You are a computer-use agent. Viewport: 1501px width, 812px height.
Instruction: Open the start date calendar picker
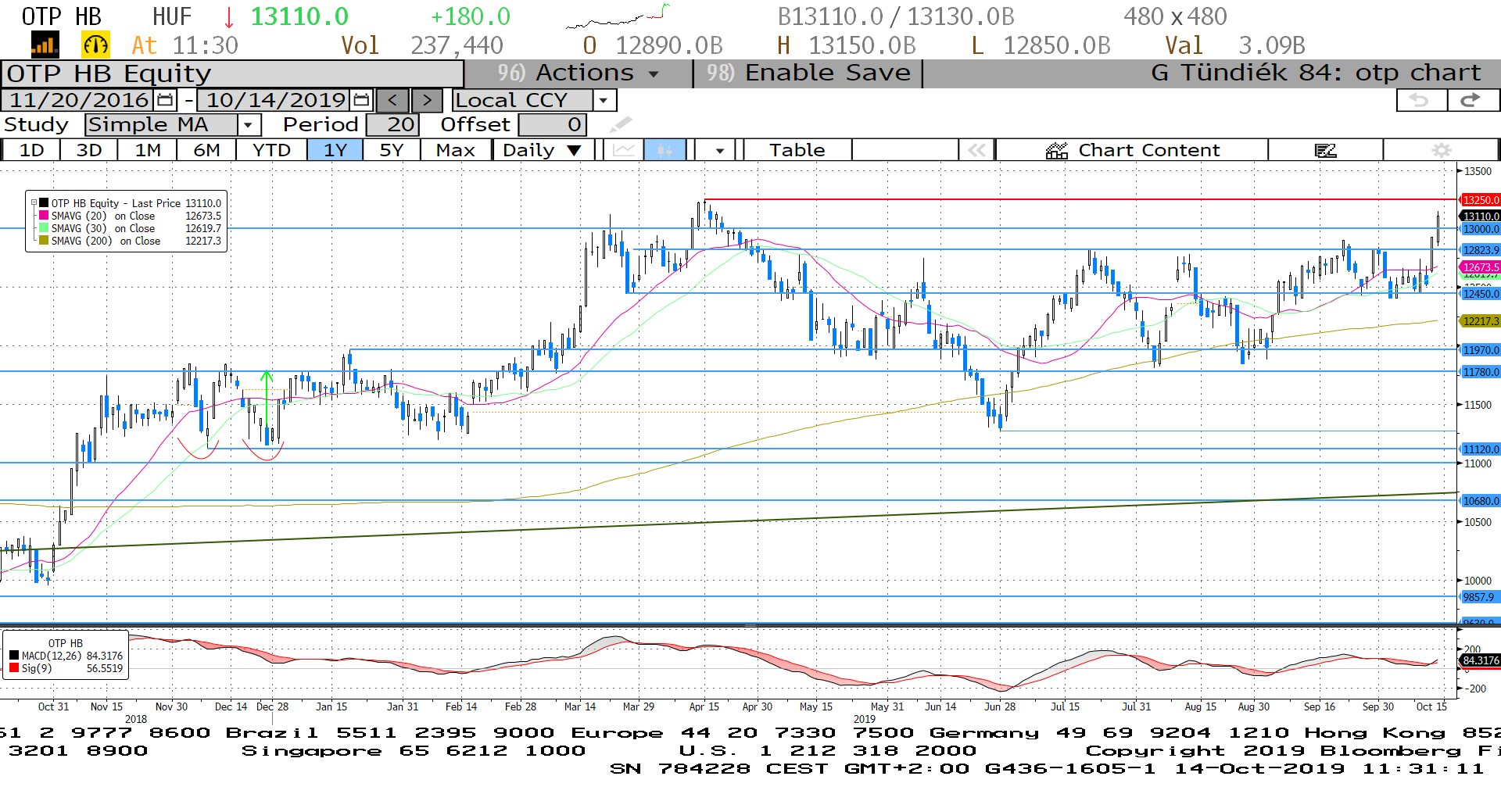[165, 100]
